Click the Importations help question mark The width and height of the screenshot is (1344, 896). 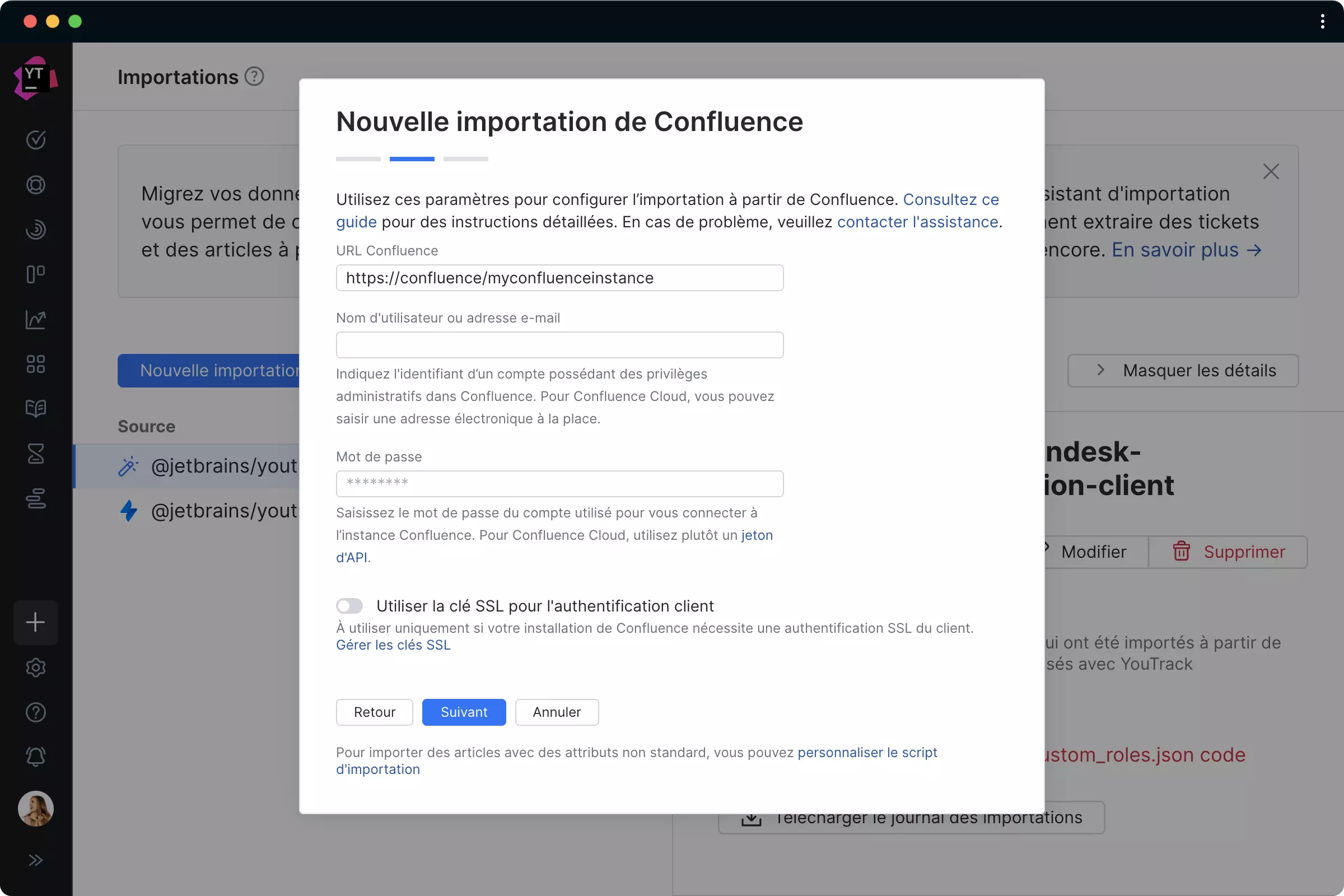point(254,76)
